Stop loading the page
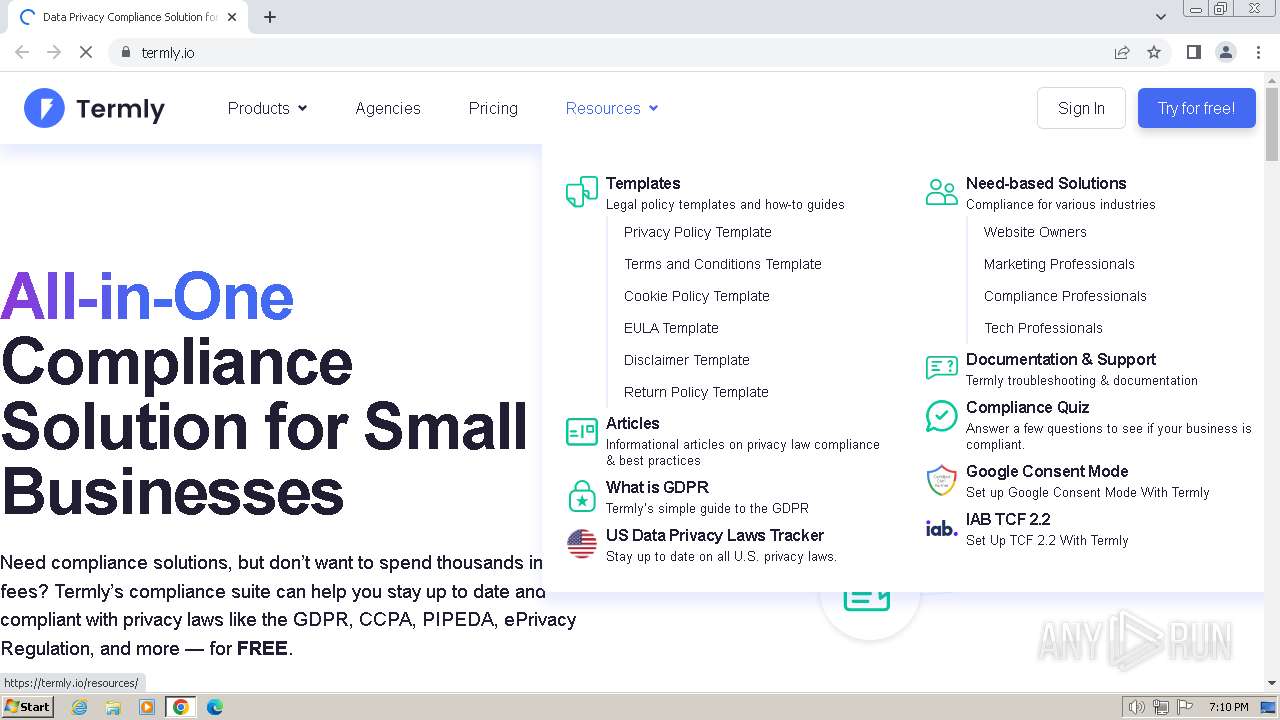This screenshot has height=720, width=1280. point(86,52)
